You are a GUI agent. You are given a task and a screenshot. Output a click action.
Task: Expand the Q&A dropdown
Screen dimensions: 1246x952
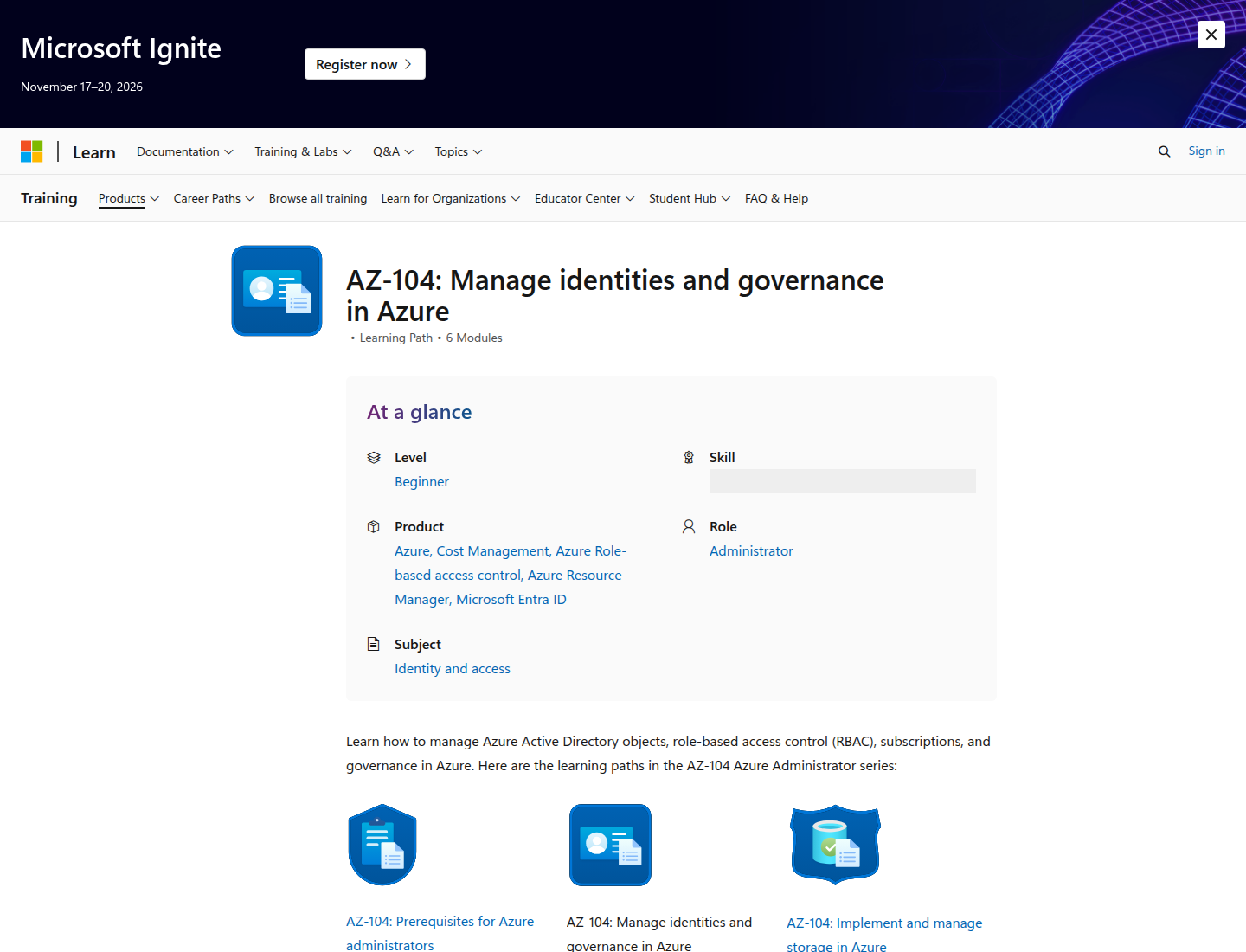[394, 151]
